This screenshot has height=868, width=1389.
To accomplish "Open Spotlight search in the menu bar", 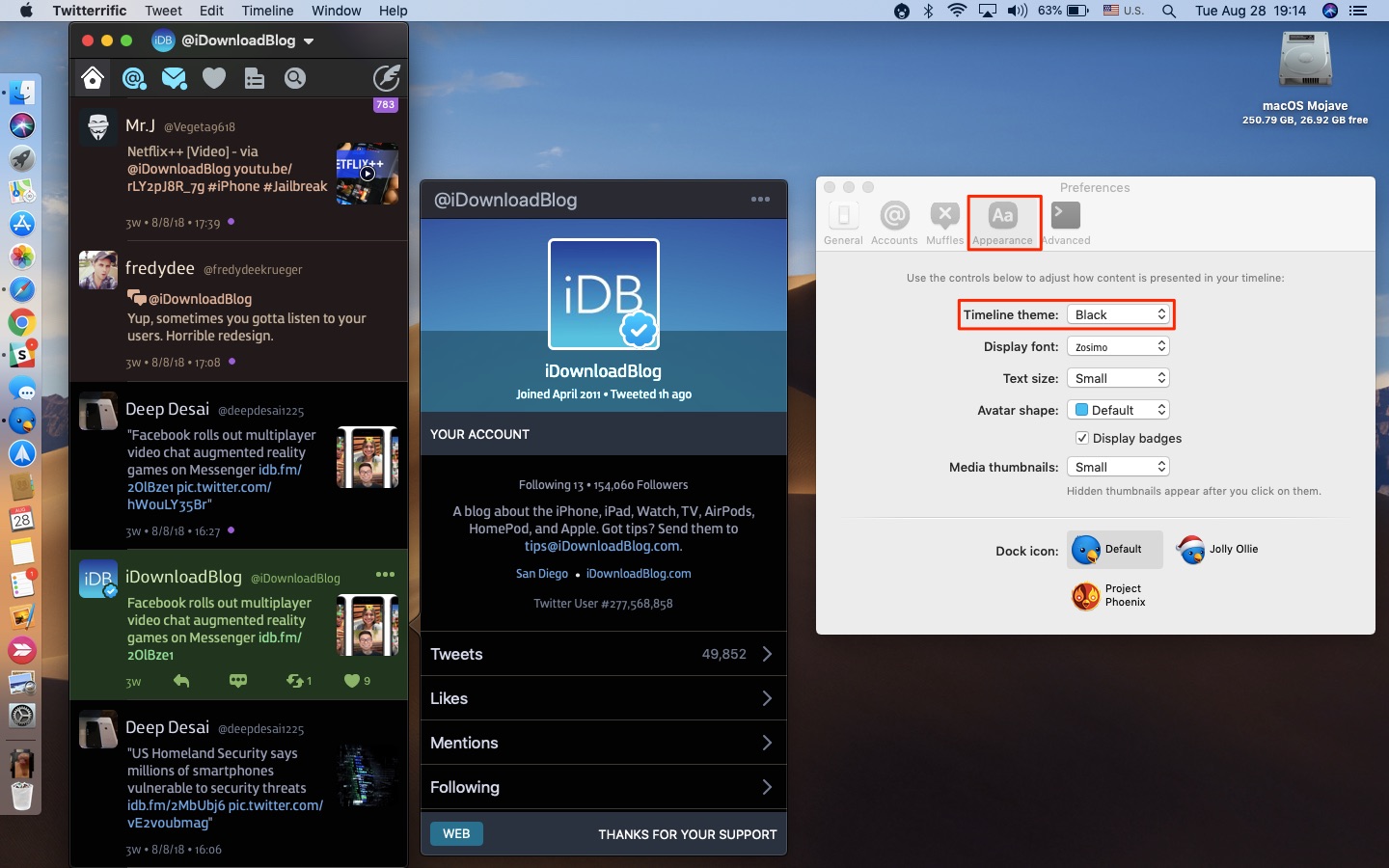I will 1169,11.
